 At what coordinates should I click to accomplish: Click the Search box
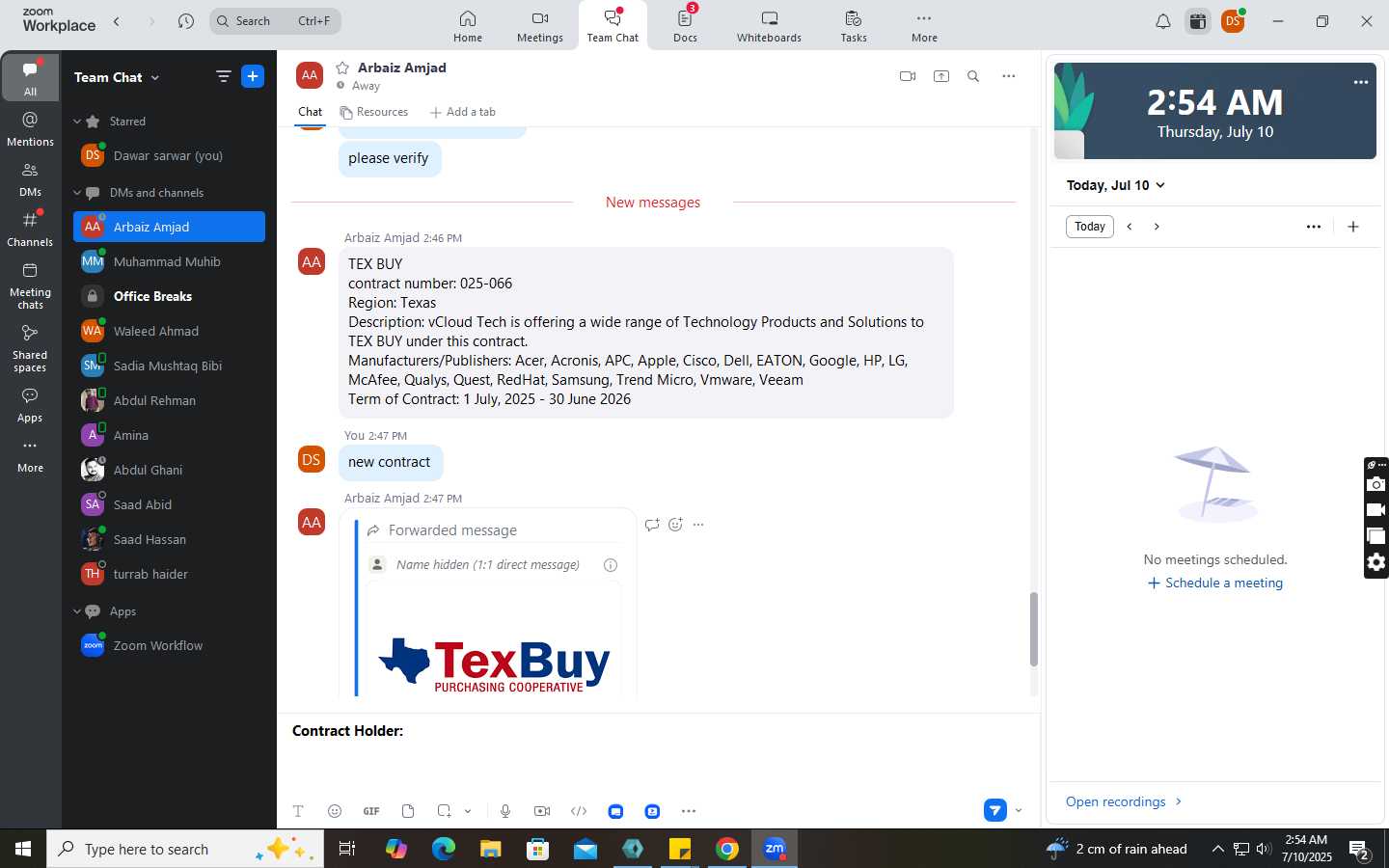[275, 21]
